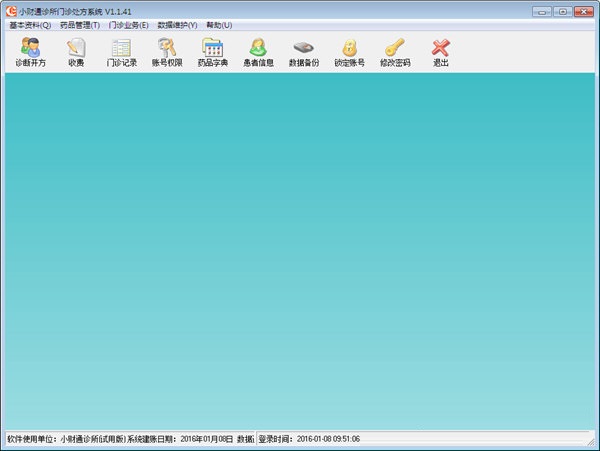
Task: Minimize the application window
Action: click(x=542, y=12)
